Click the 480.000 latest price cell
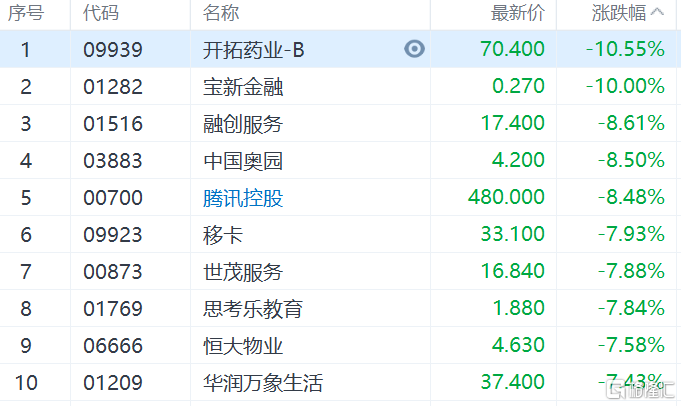The image size is (681, 406). pyautogui.click(x=506, y=198)
